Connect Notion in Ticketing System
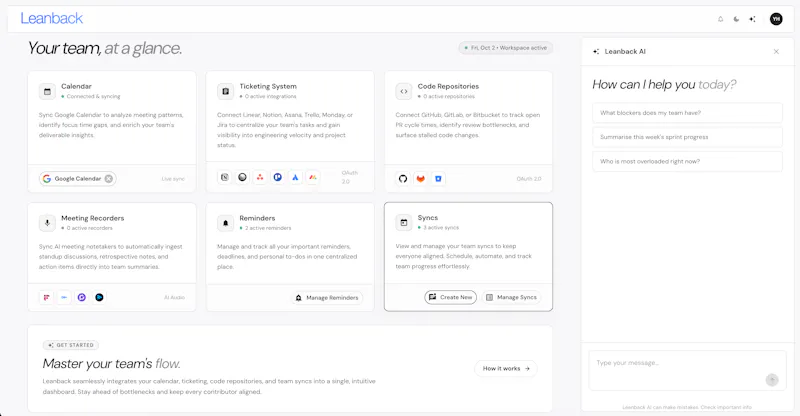This screenshot has height=416, width=800. [224, 177]
